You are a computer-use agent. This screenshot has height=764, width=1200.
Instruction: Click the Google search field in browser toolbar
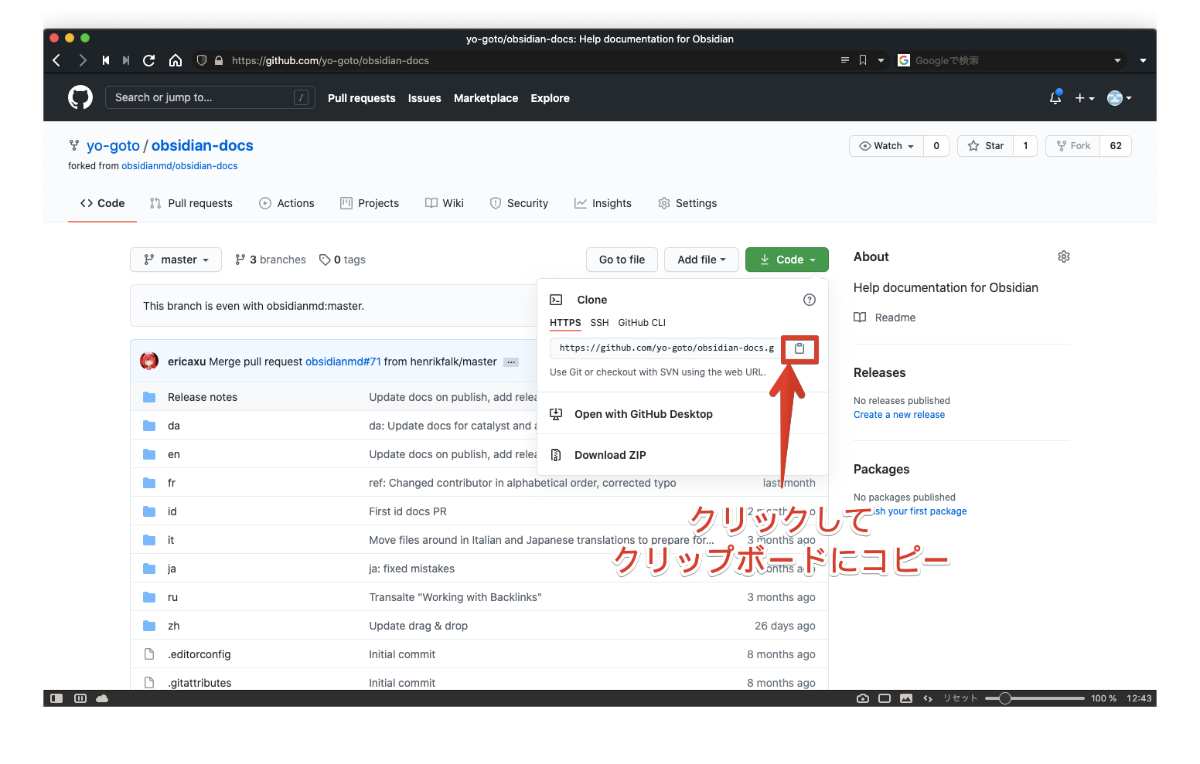tap(1010, 60)
